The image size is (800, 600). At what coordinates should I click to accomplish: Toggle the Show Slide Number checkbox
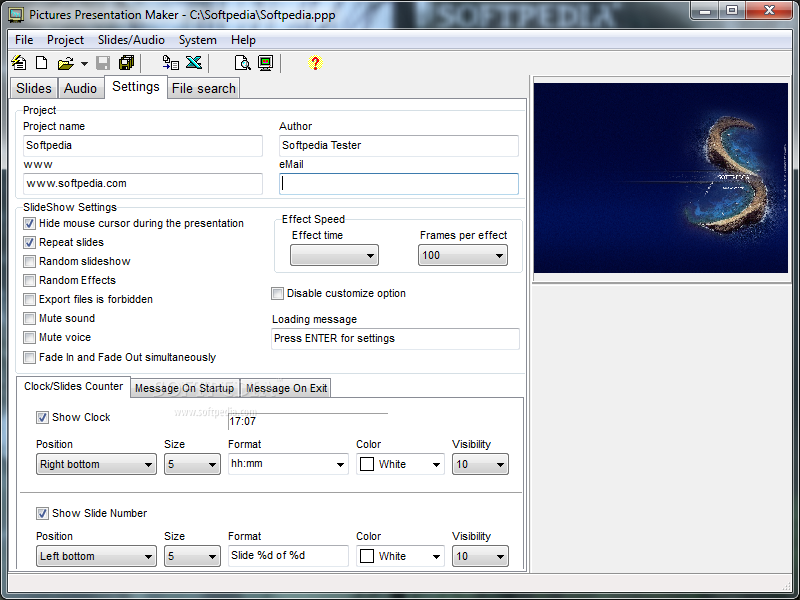click(x=42, y=513)
